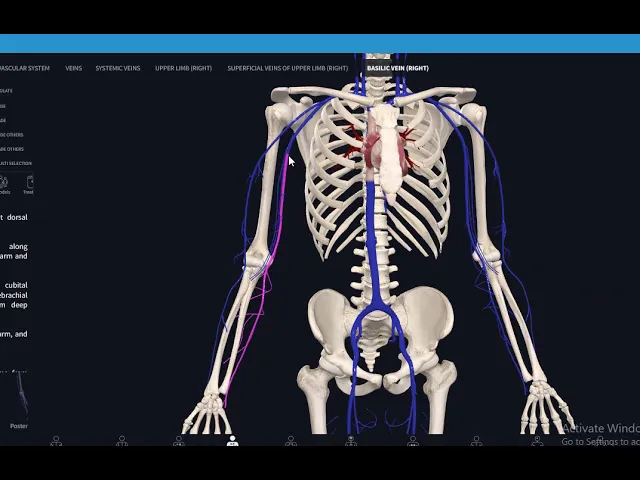Click the inferior vena cava along the spine
Viewport: 640px width, 480px height.
click(371, 241)
